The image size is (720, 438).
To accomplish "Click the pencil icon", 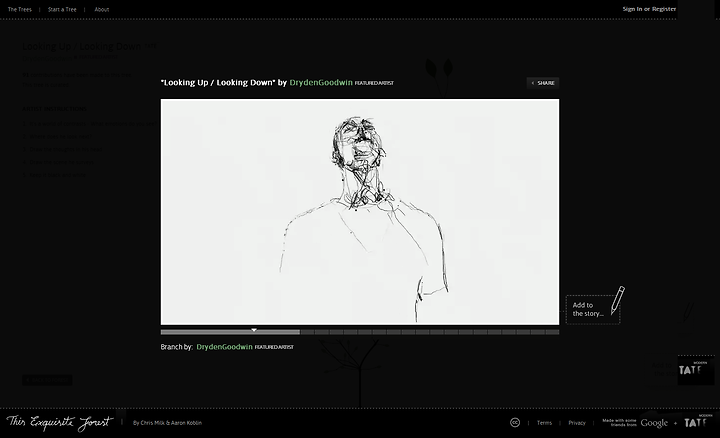I will pos(618,300).
